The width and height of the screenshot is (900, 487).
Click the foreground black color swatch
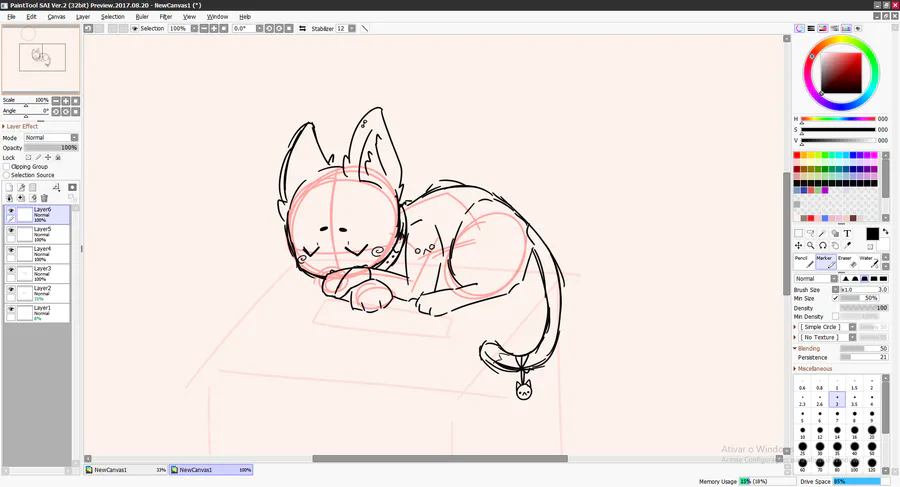(x=872, y=233)
